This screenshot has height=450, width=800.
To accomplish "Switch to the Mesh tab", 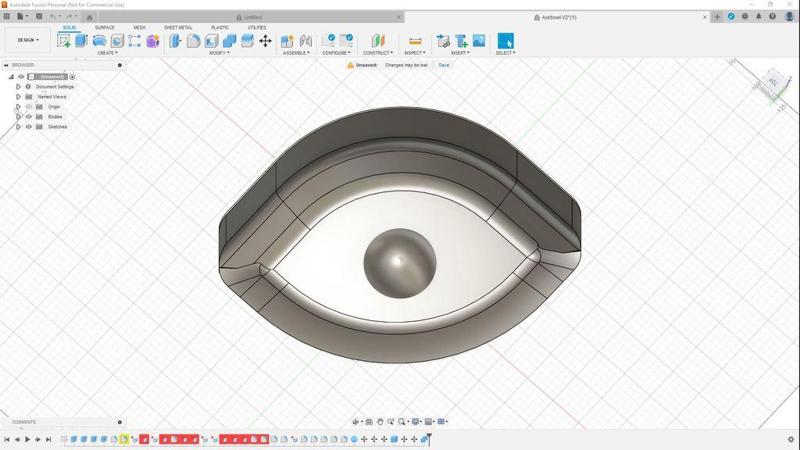I will tap(139, 28).
